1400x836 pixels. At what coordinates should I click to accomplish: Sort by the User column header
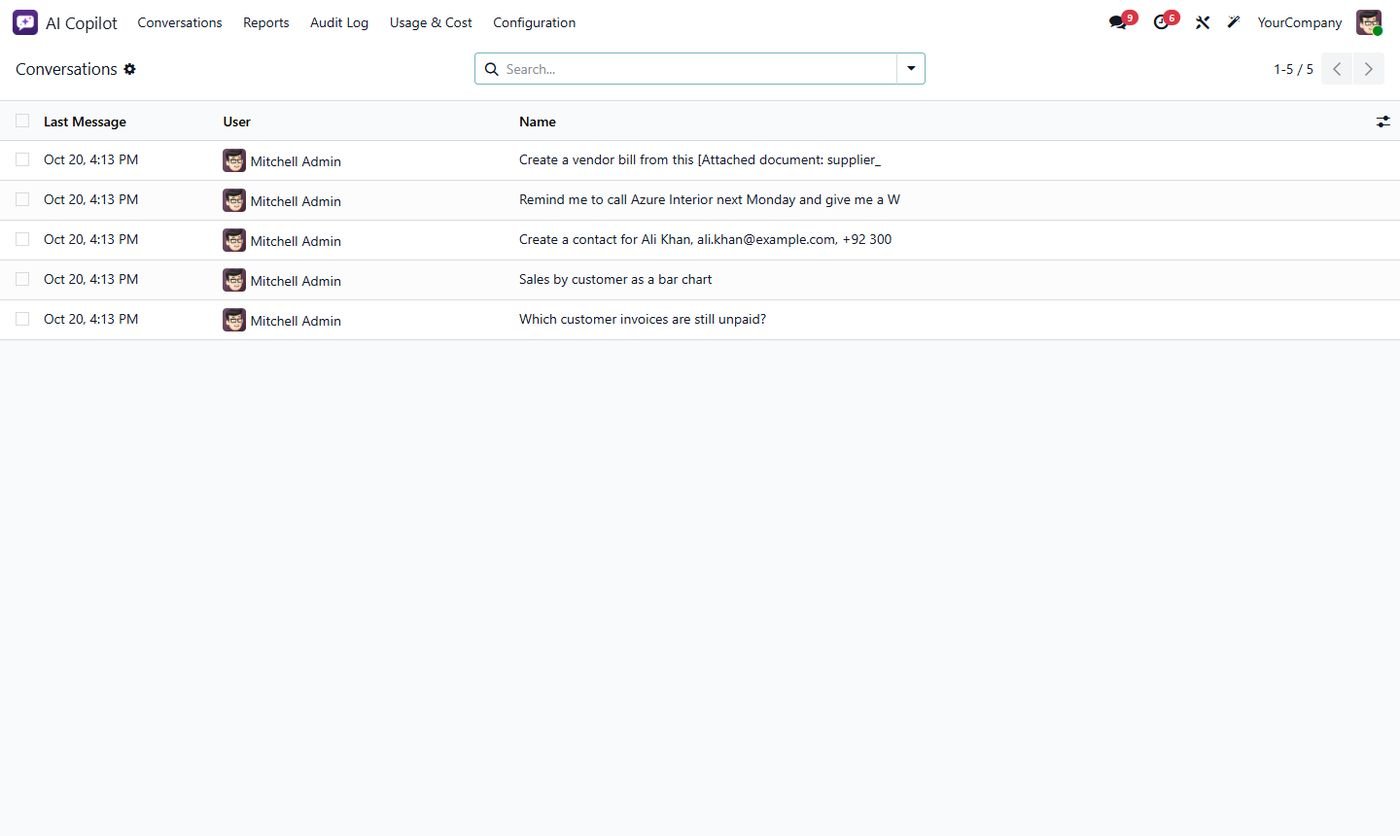pyautogui.click(x=237, y=121)
